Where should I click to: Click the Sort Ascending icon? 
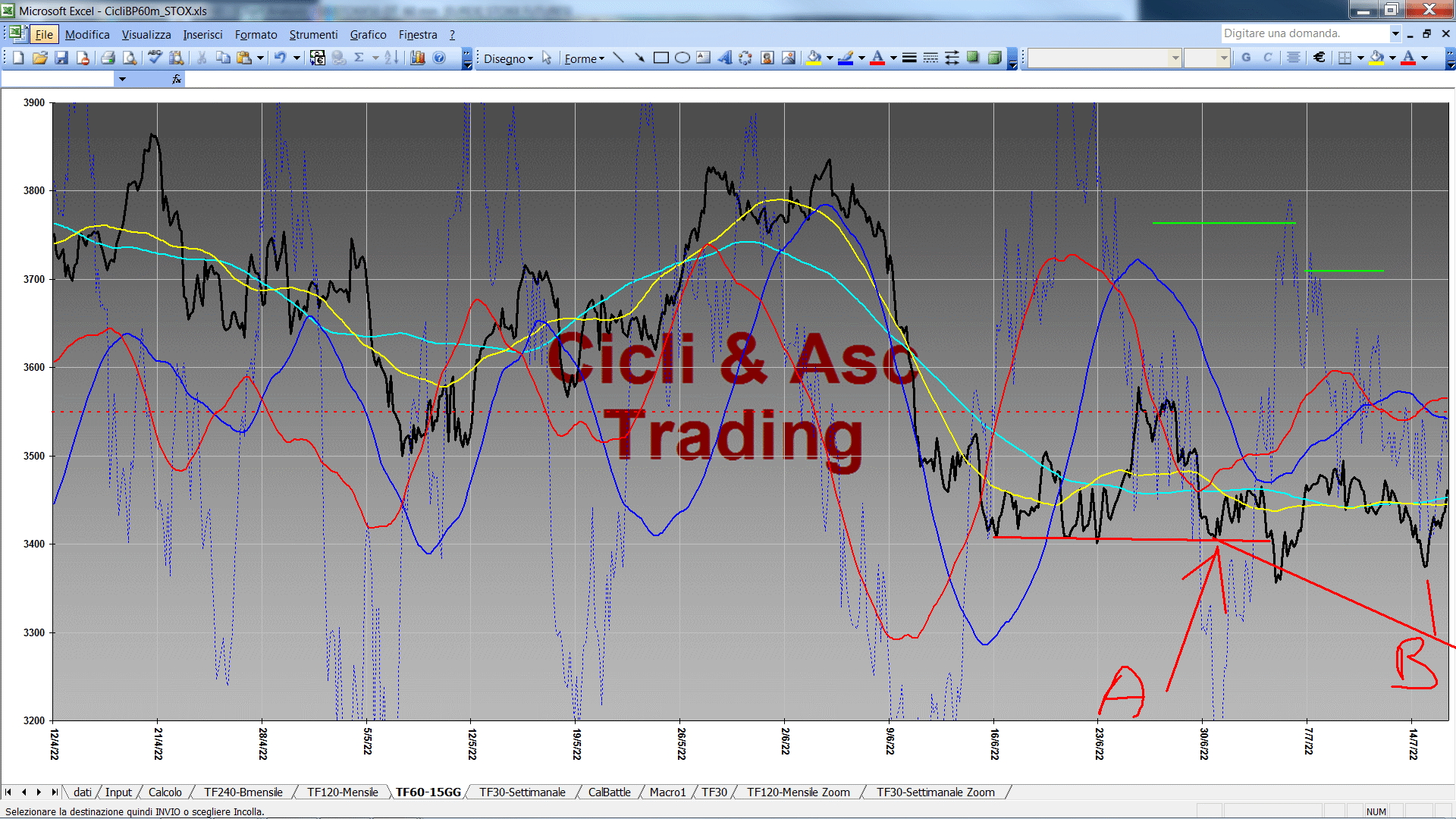coord(391,58)
